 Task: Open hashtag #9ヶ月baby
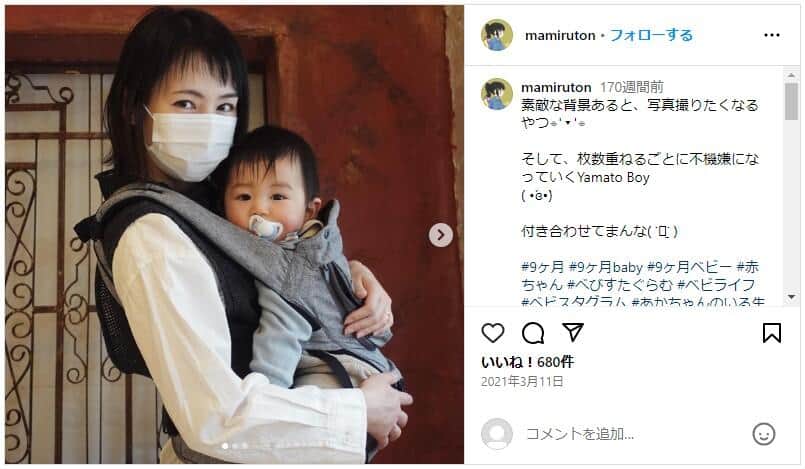(605, 267)
